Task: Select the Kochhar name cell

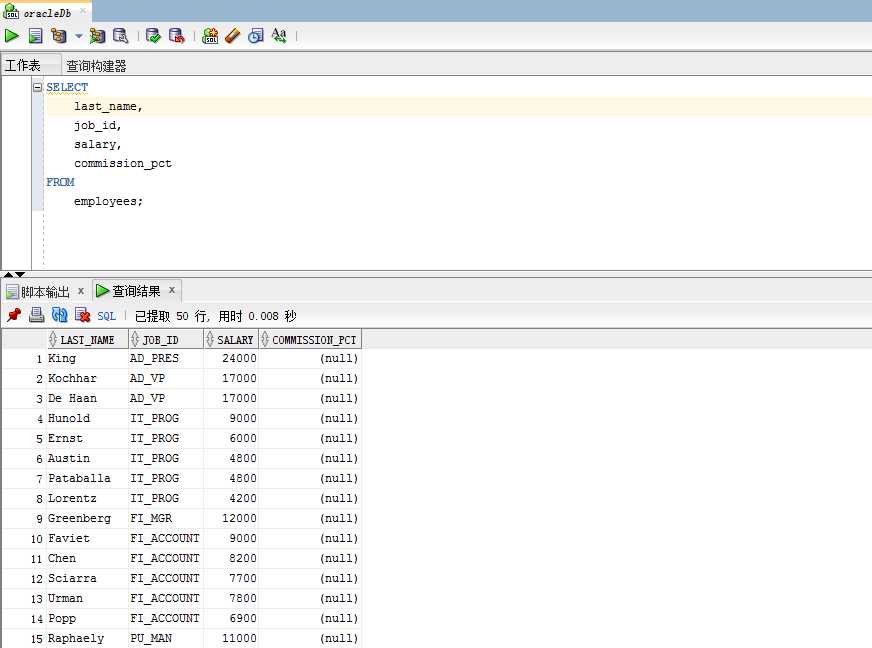Action: (x=87, y=378)
